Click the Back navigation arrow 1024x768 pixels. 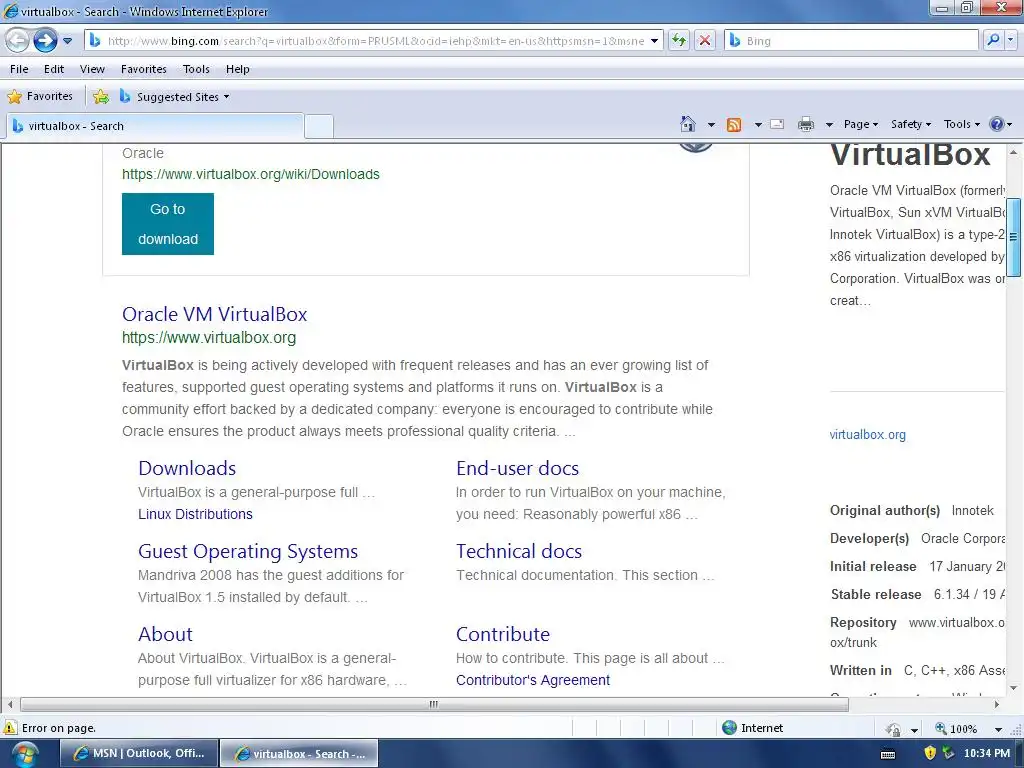18,40
